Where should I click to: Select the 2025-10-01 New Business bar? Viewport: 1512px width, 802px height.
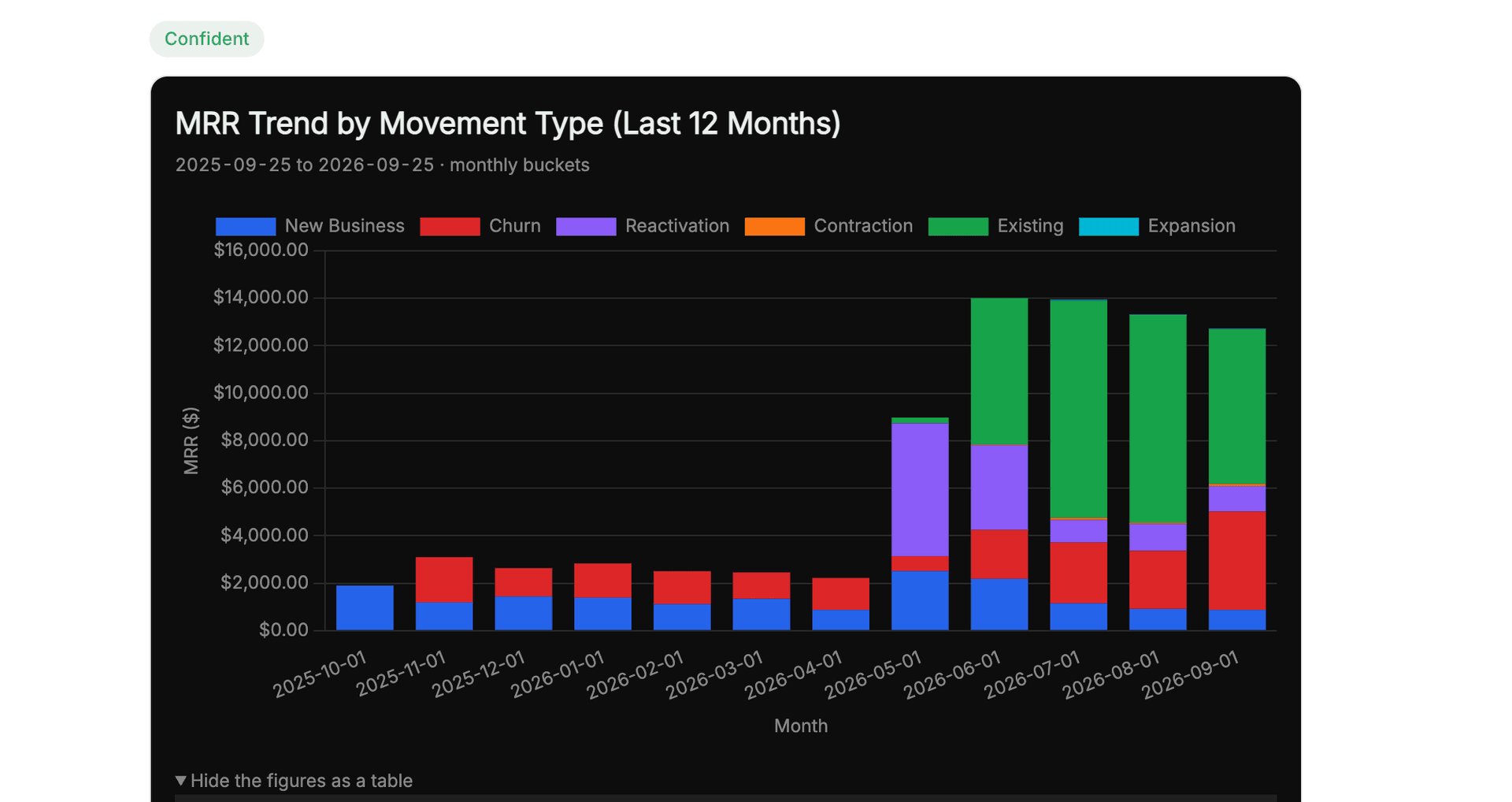365,607
